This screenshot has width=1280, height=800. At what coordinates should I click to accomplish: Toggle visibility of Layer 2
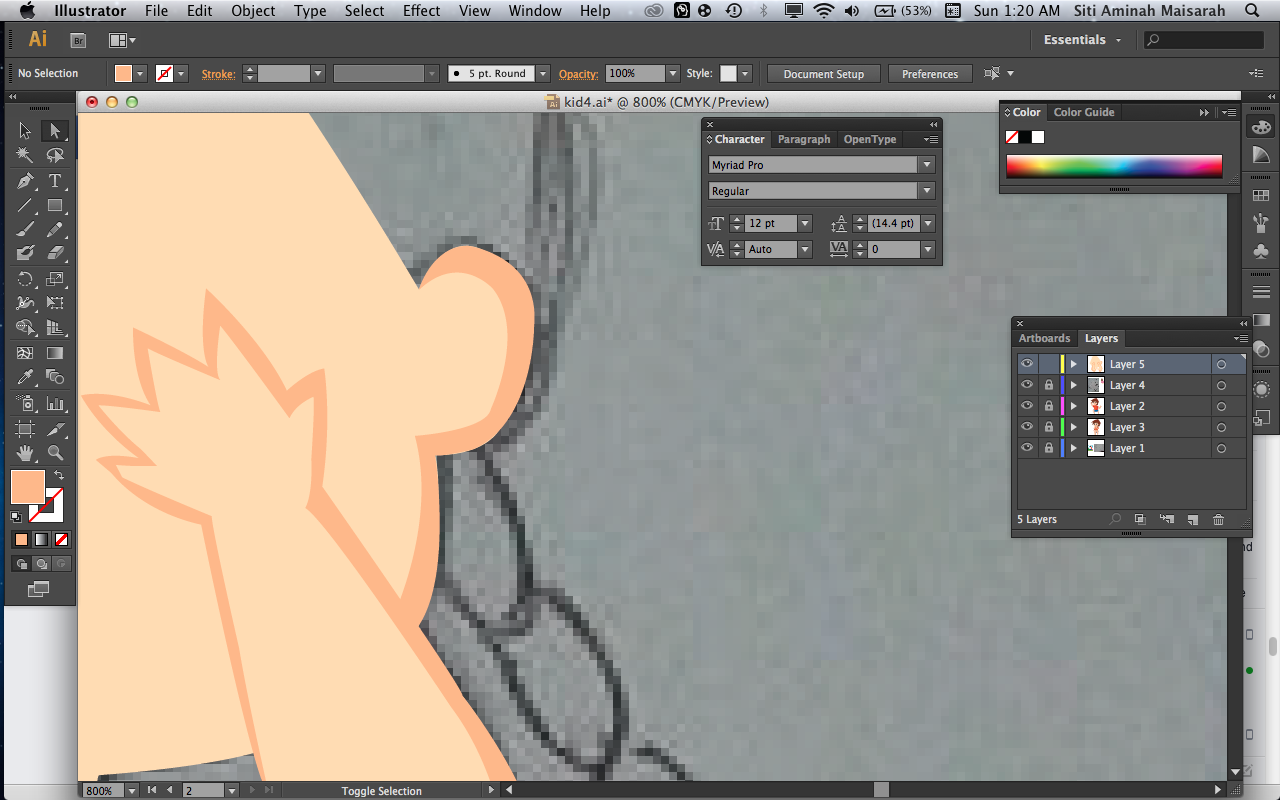tap(1027, 406)
